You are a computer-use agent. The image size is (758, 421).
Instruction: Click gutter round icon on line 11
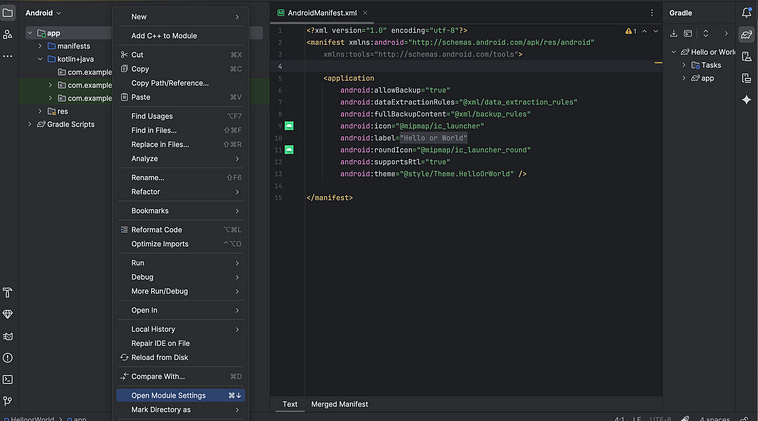[289, 149]
